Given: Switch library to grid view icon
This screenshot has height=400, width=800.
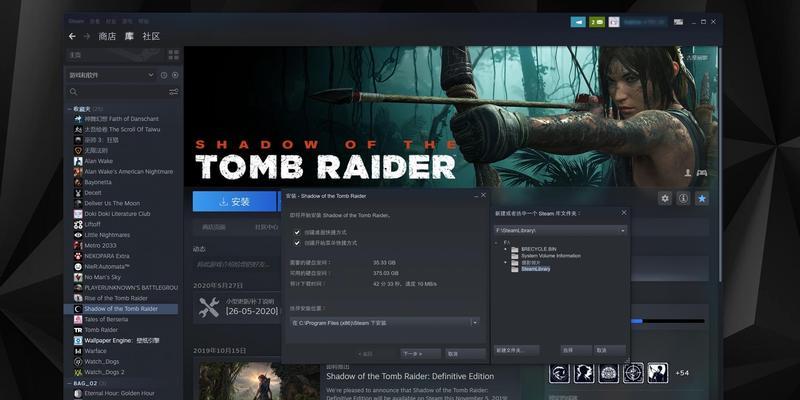Looking at the screenshot, I should point(174,55).
